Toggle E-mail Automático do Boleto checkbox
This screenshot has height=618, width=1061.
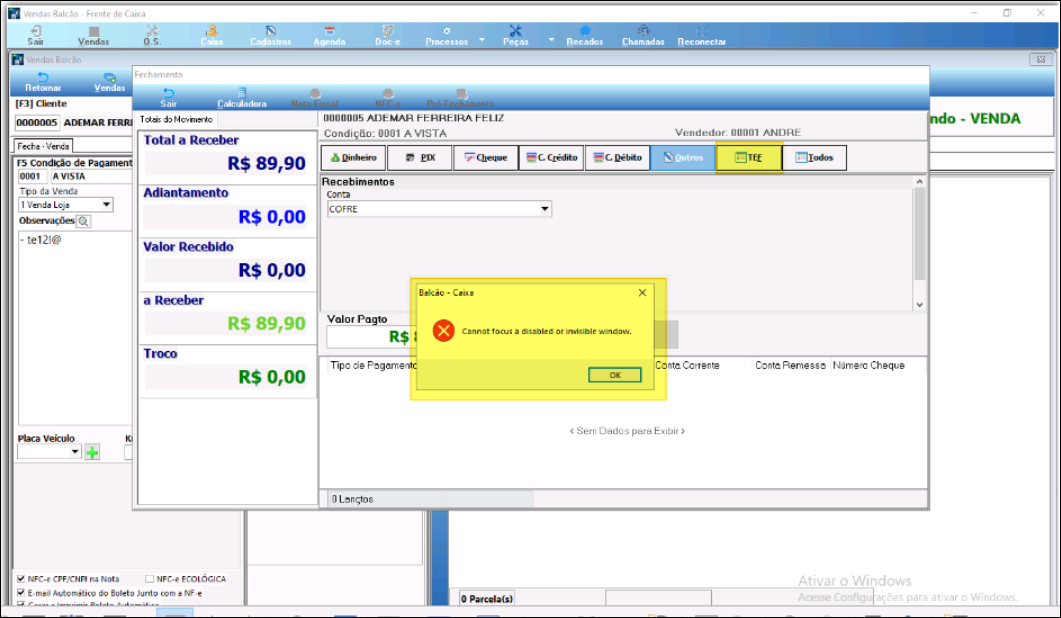pyautogui.click(x=22, y=593)
